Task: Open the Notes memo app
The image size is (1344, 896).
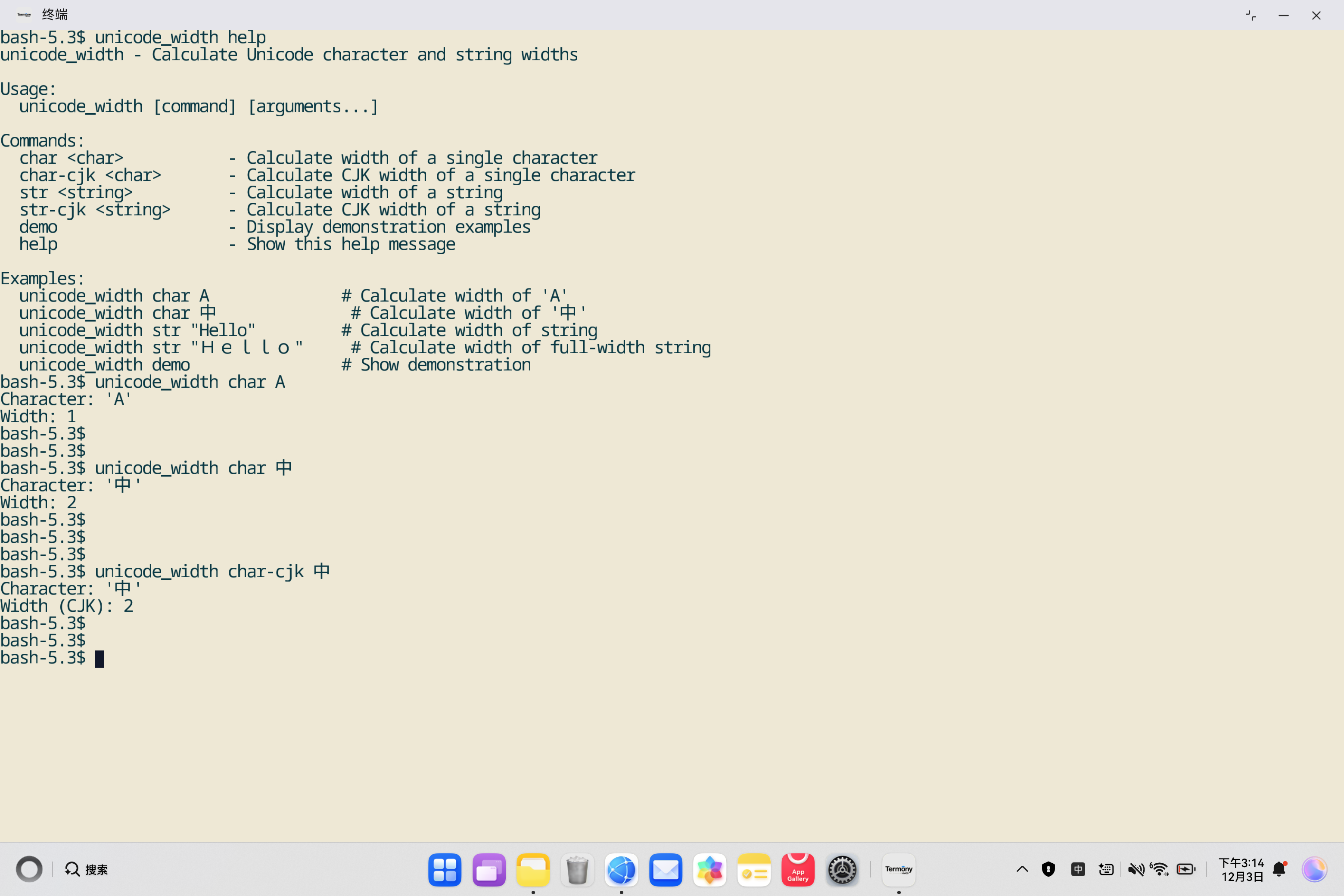Action: (x=754, y=870)
